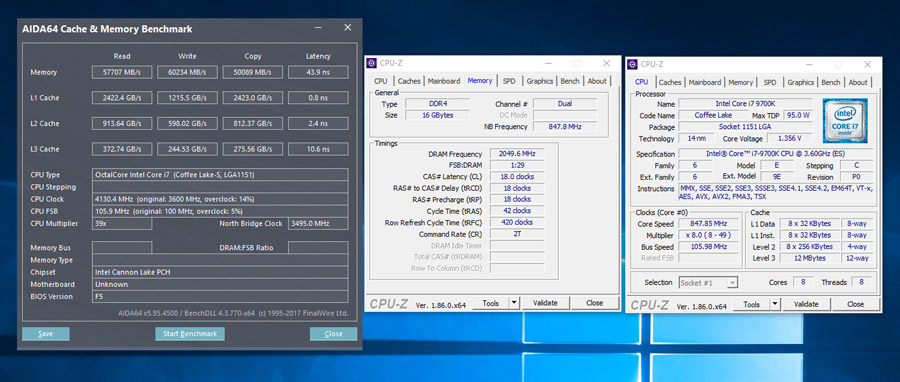Open Bench tab in CPU-Z CPU window

[831, 83]
